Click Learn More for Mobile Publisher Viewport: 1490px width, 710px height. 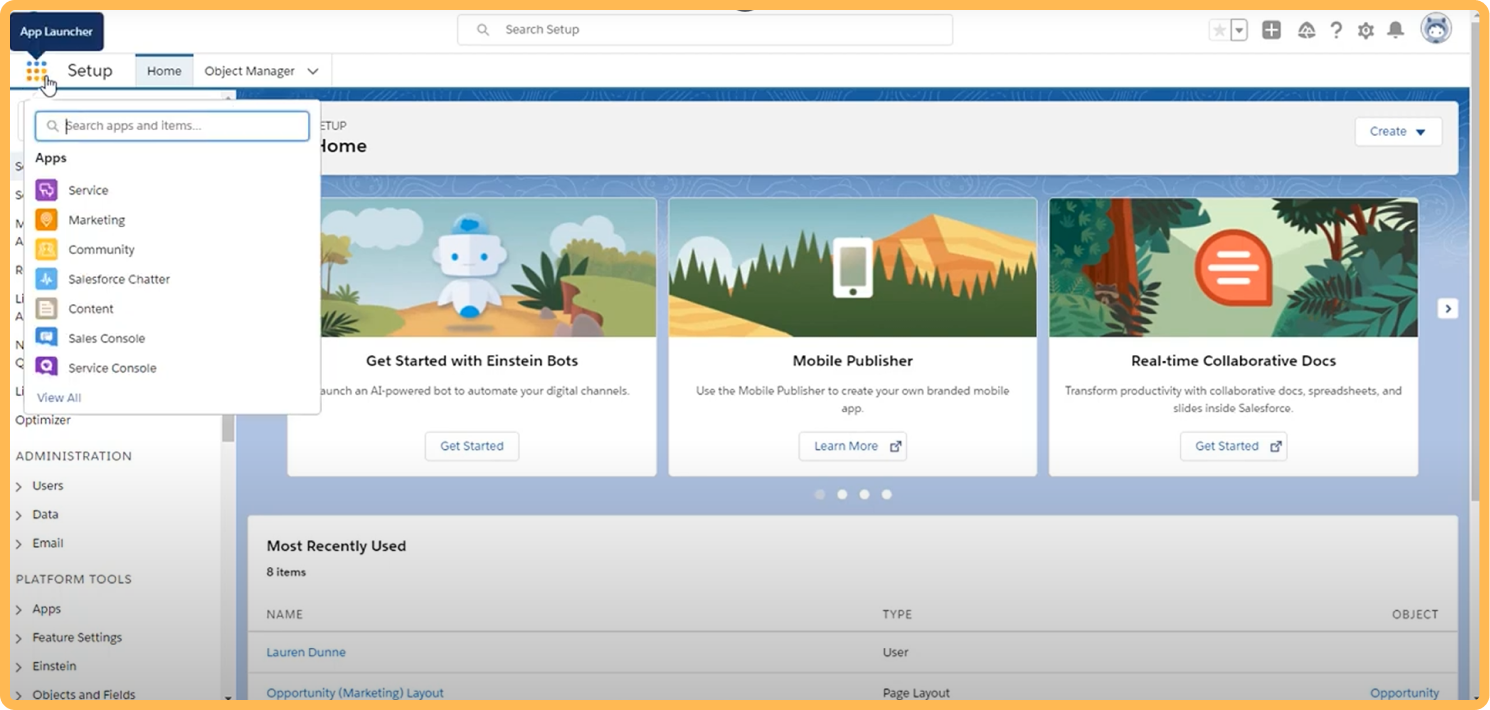[x=852, y=446]
